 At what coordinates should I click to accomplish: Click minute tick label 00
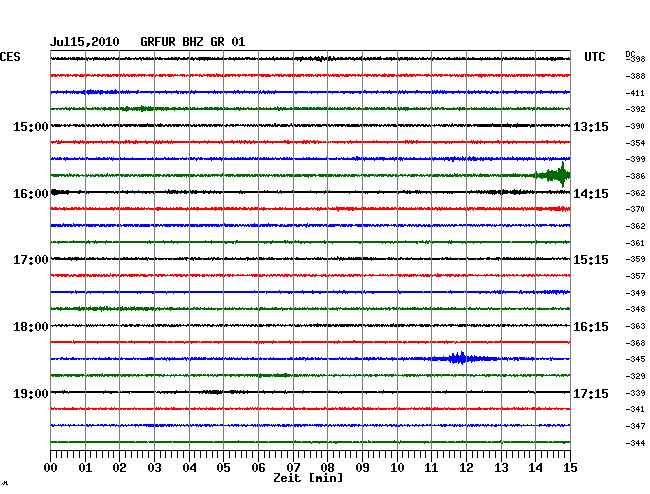[x=51, y=467]
